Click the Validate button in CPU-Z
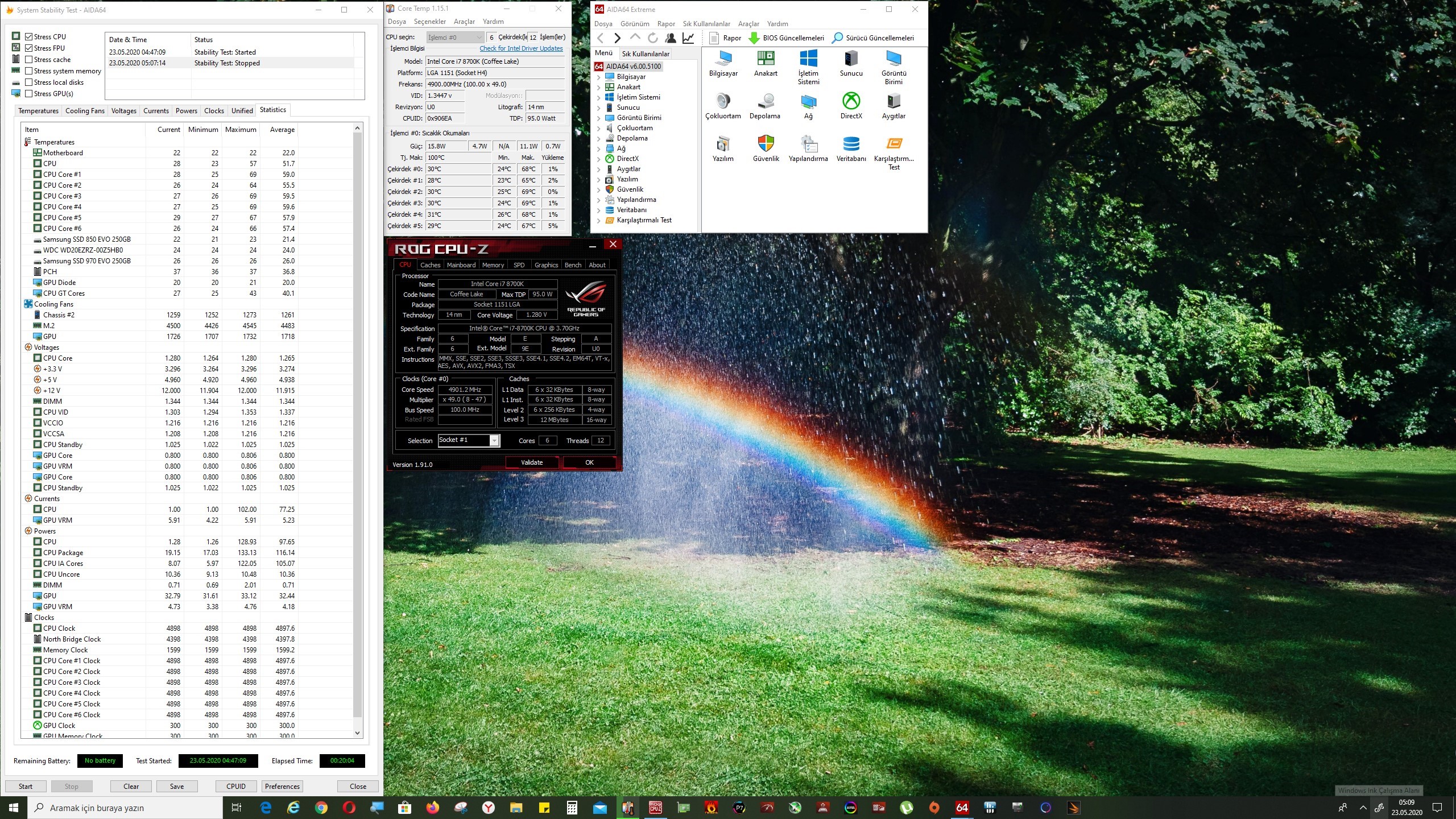Screen dimensions: 1456x819 (532, 462)
